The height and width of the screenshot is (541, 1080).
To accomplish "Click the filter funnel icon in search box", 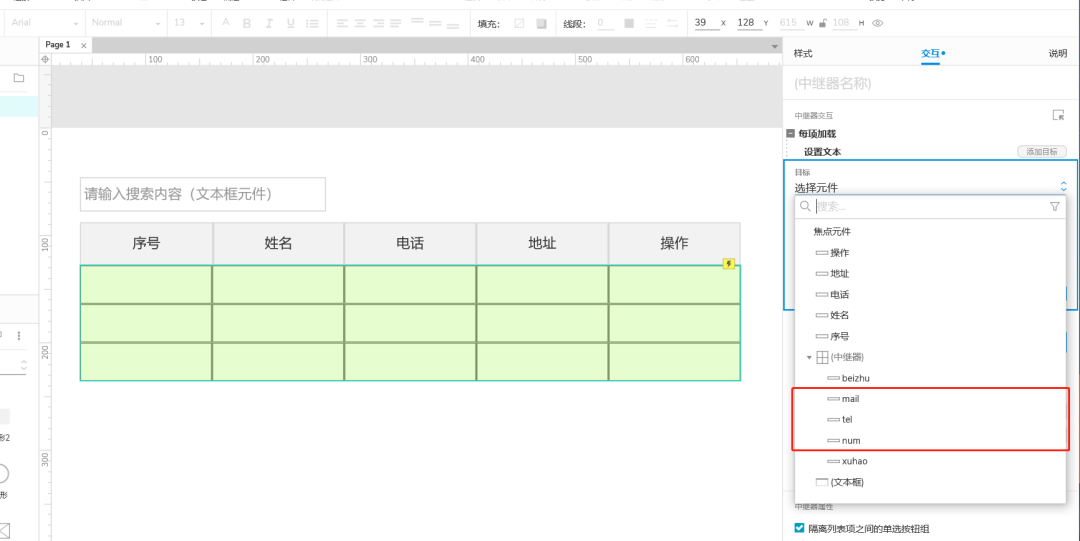I will [x=1055, y=206].
